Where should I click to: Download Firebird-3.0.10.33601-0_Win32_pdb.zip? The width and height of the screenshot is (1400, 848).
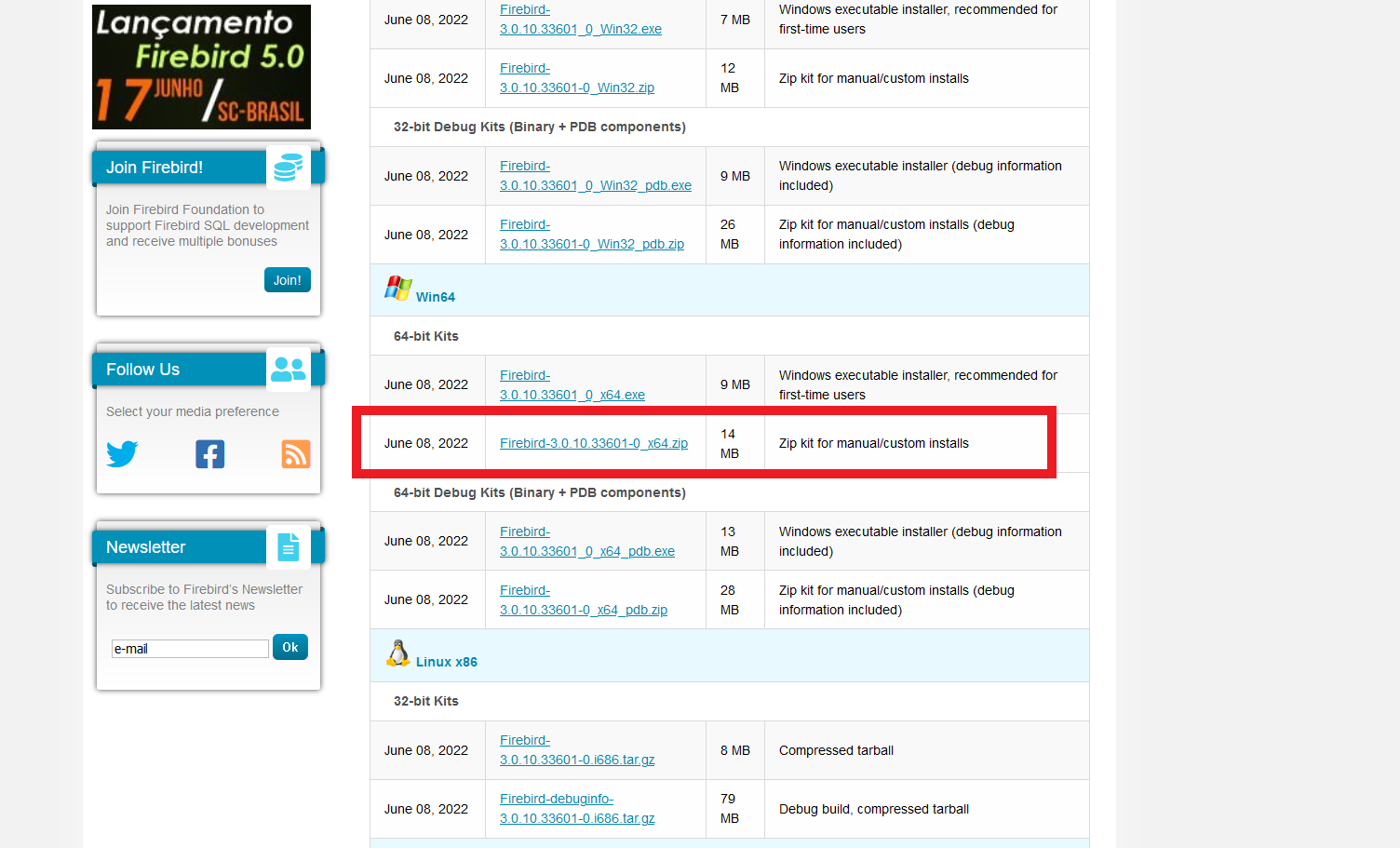592,235
